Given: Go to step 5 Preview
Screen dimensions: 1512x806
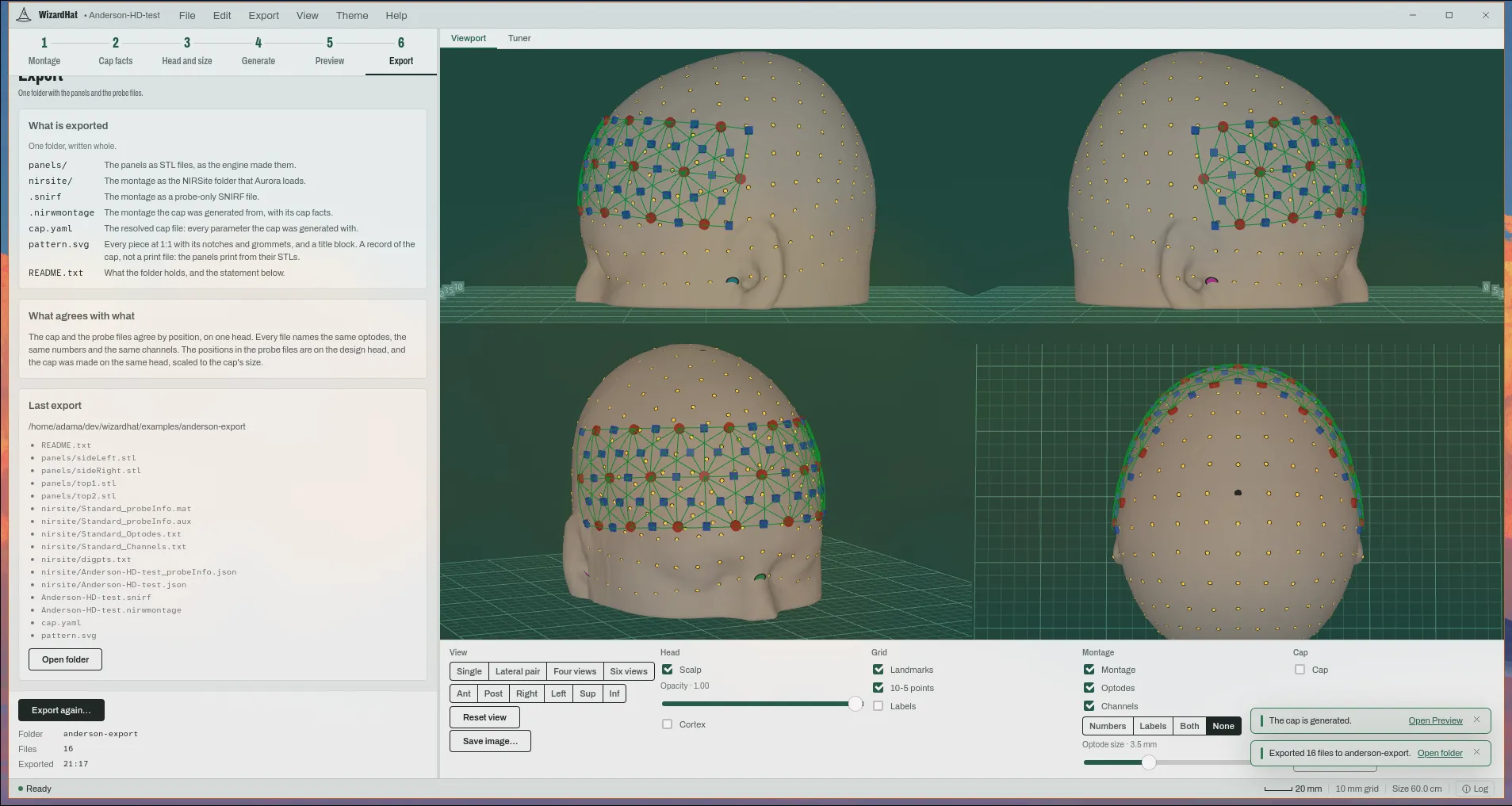Looking at the screenshot, I should [x=330, y=52].
